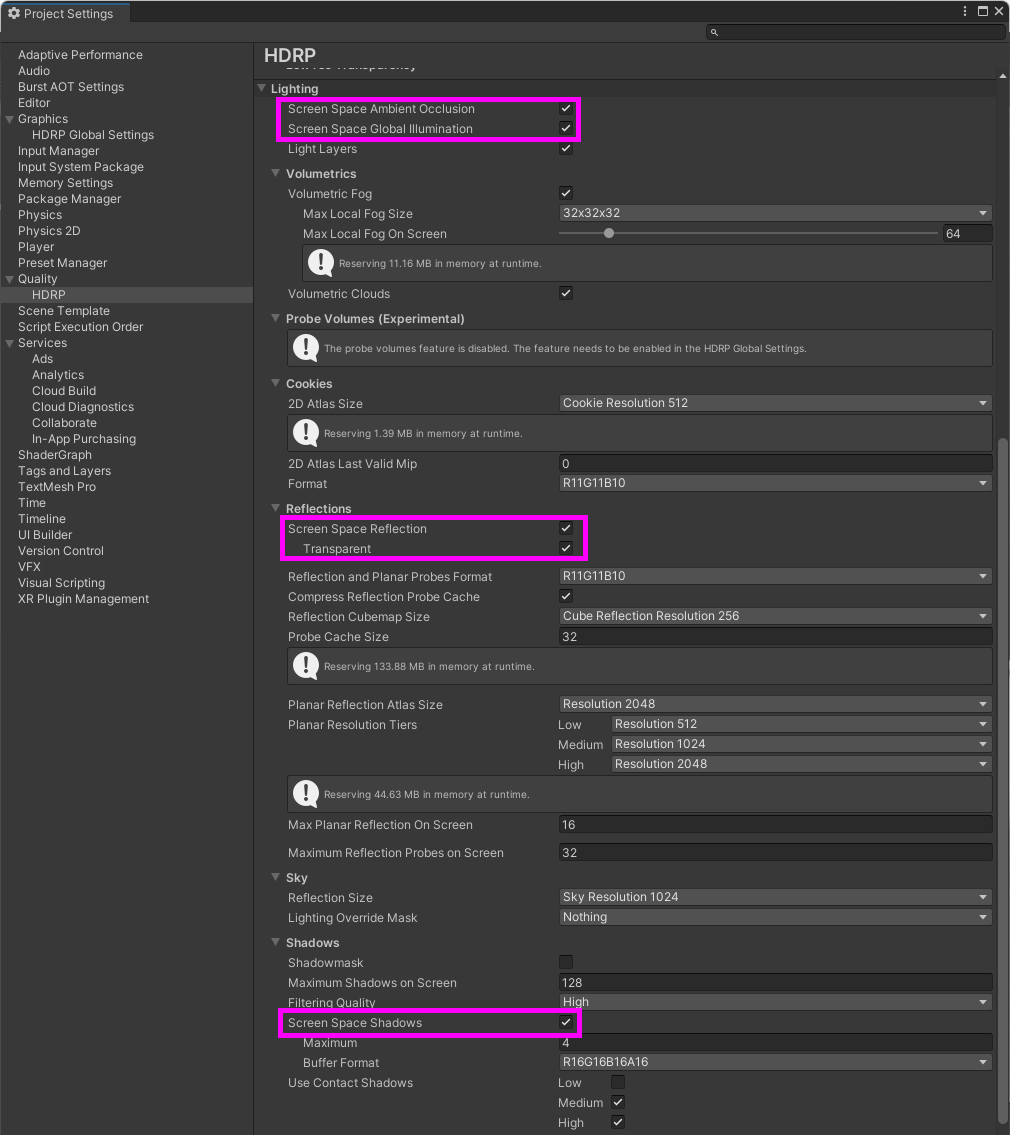Open Reflection and Planar Probes Format dropdown
Viewport: 1010px width, 1135px height.
[775, 576]
